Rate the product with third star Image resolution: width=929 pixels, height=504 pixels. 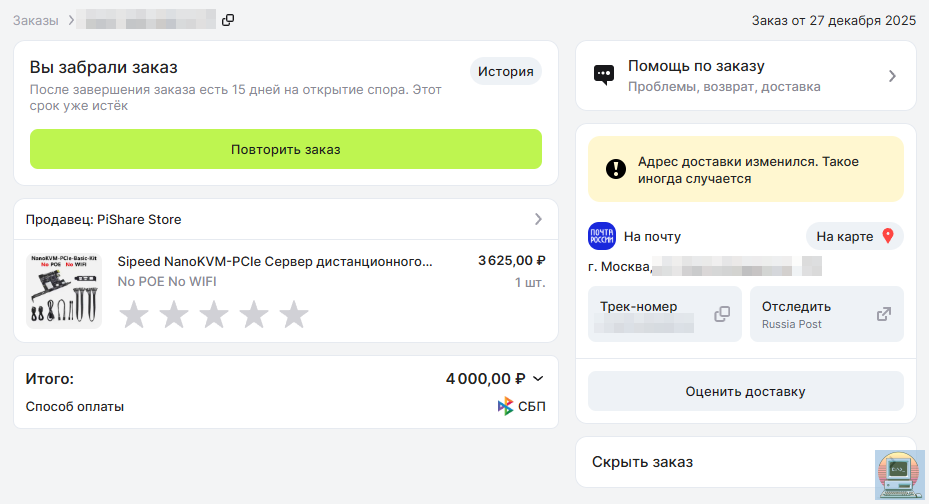214,315
